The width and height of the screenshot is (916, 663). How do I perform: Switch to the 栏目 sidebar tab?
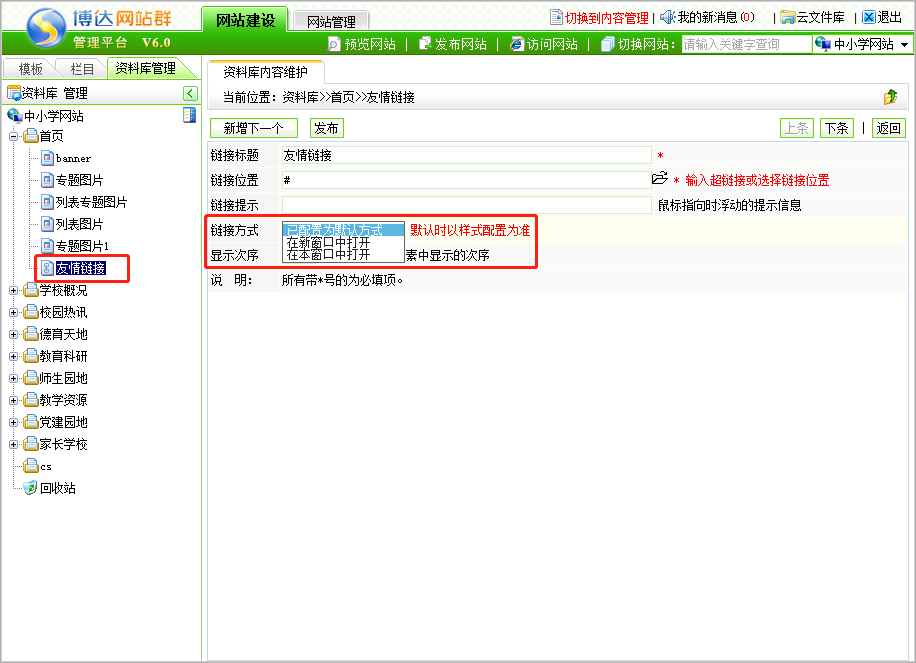[82, 69]
